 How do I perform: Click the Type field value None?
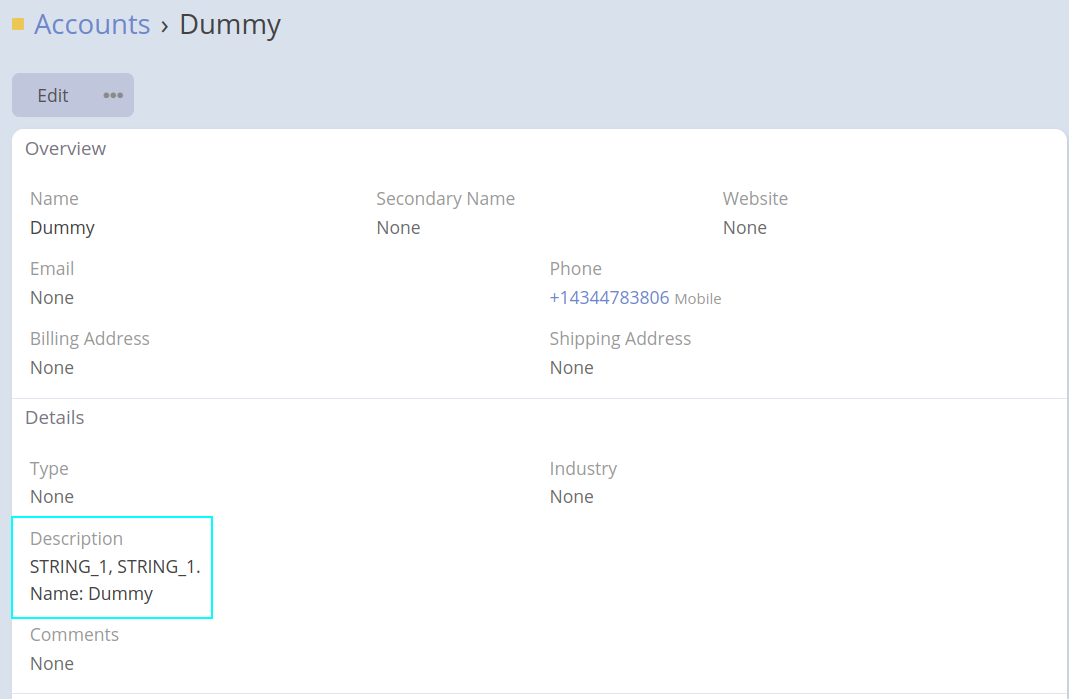click(x=52, y=497)
